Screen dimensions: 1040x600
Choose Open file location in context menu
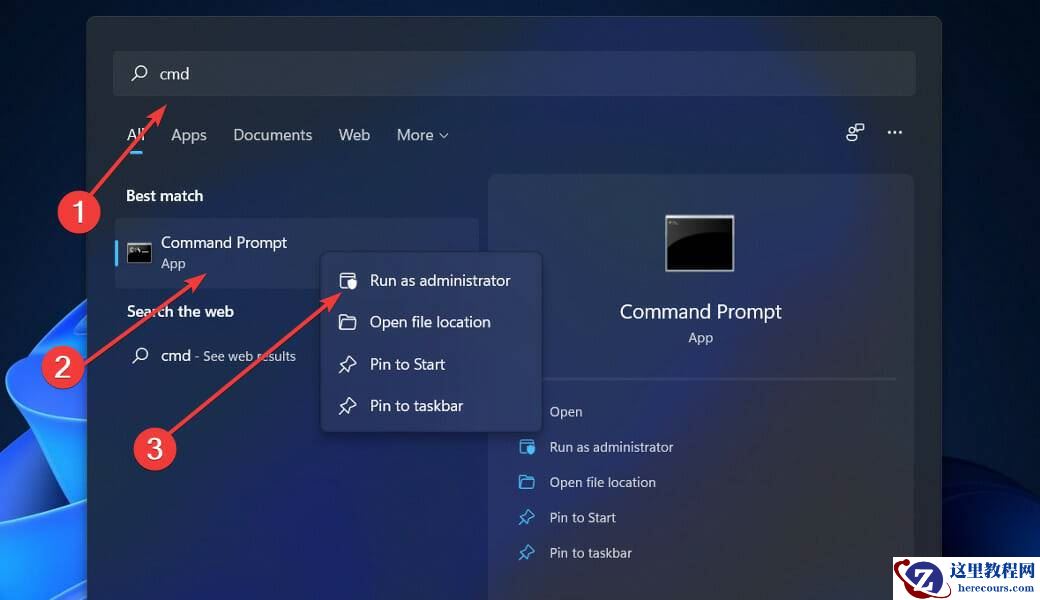pyautogui.click(x=431, y=322)
